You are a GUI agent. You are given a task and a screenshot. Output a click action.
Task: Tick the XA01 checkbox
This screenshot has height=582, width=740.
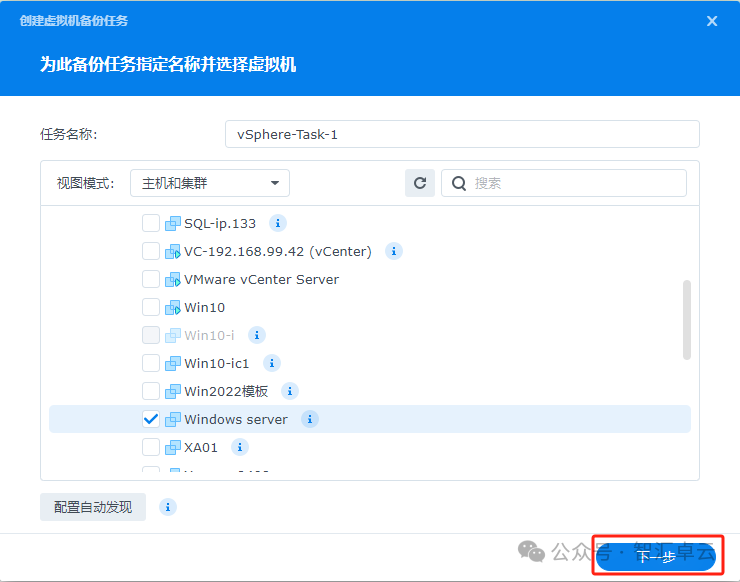click(151, 447)
